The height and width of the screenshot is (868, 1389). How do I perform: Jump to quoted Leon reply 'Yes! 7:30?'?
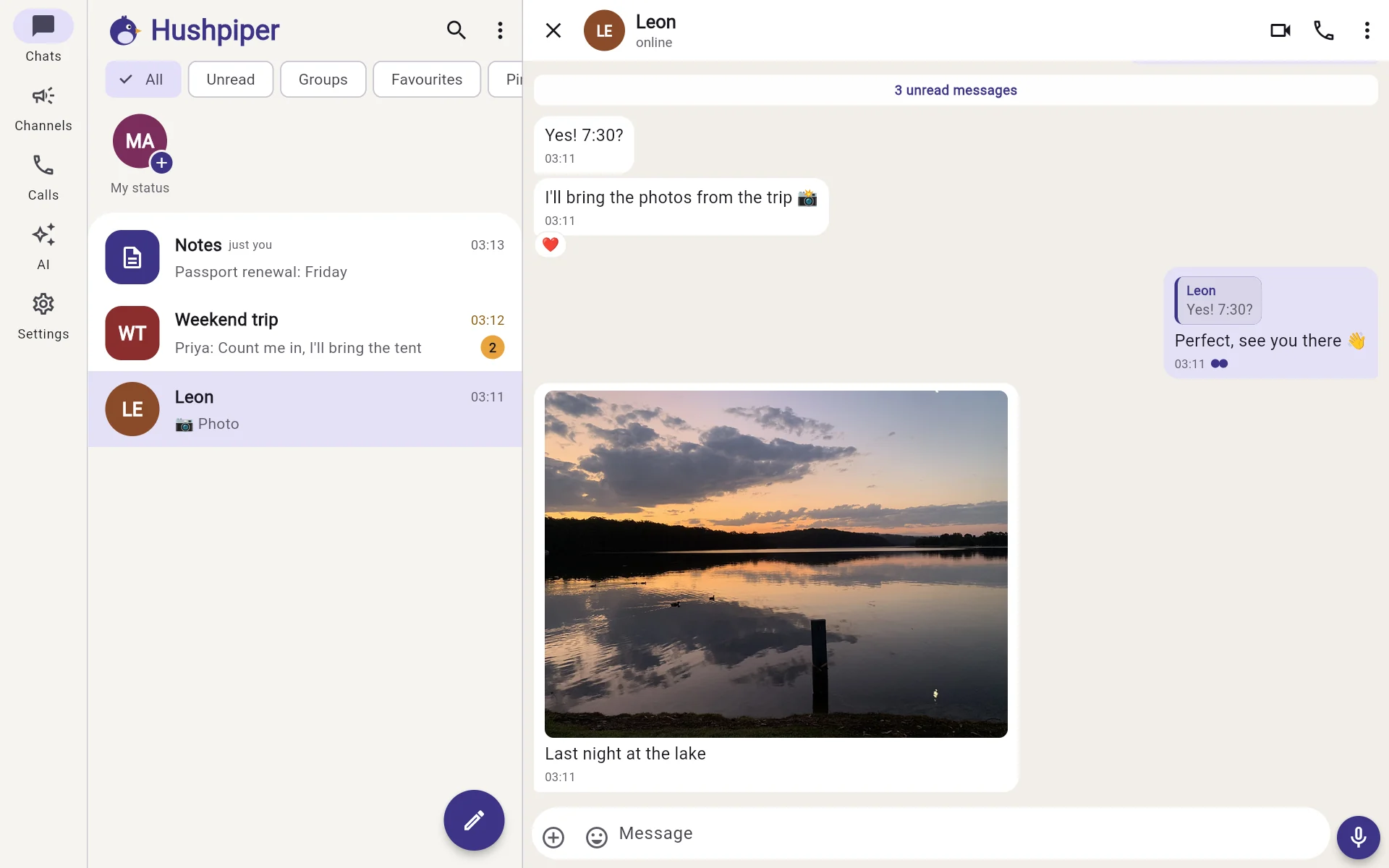point(1218,300)
